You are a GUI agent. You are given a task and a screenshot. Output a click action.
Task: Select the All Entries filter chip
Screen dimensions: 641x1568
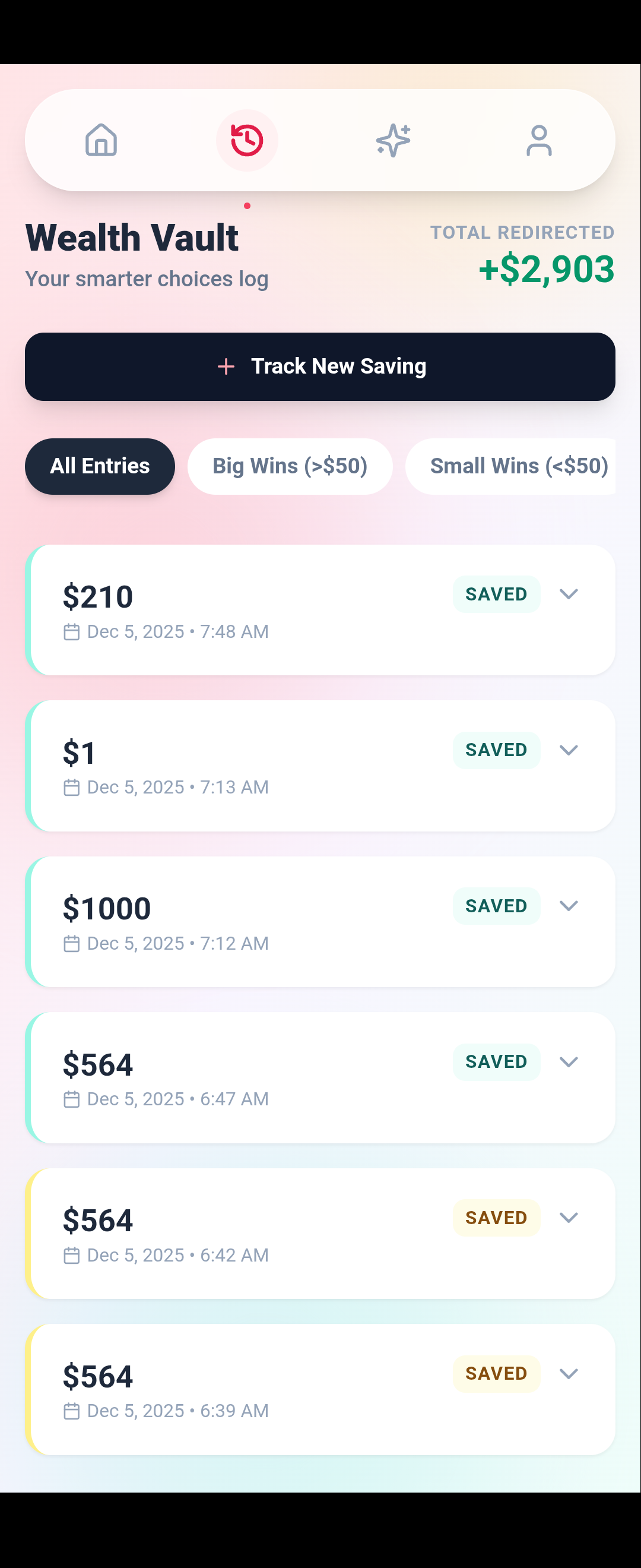[99, 466]
